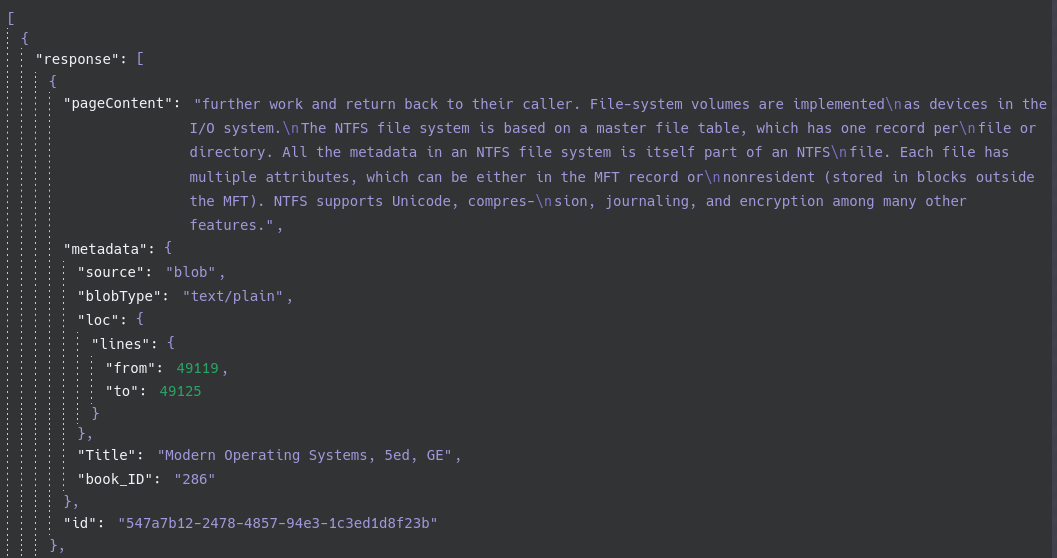This screenshot has width=1057, height=558.
Task: Click the "metadata" key
Action: coord(108,247)
